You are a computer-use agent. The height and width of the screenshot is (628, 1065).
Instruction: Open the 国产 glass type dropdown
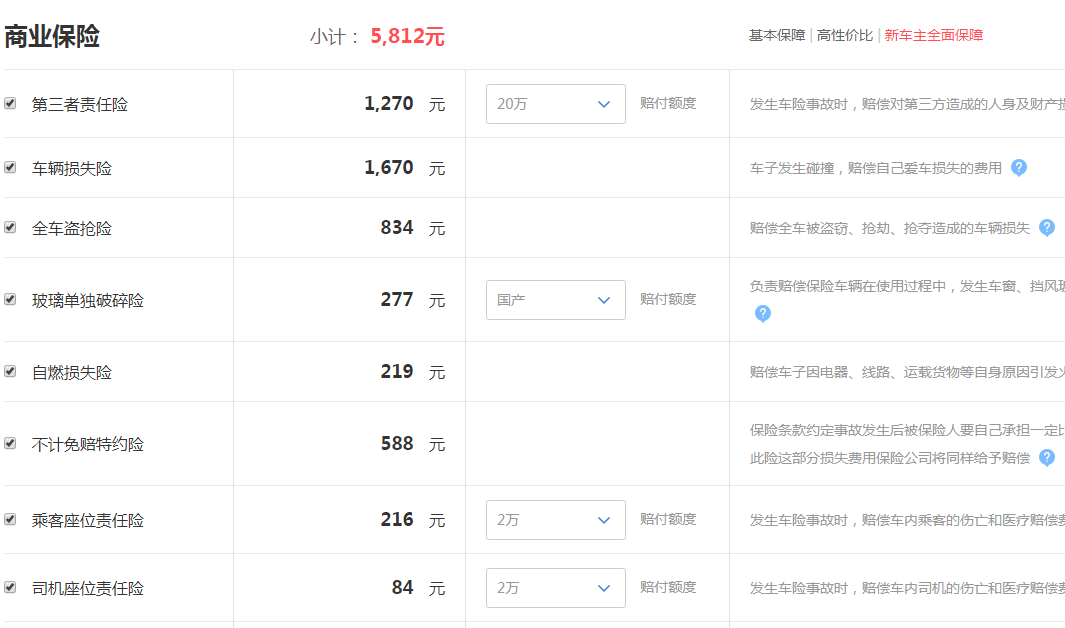556,300
